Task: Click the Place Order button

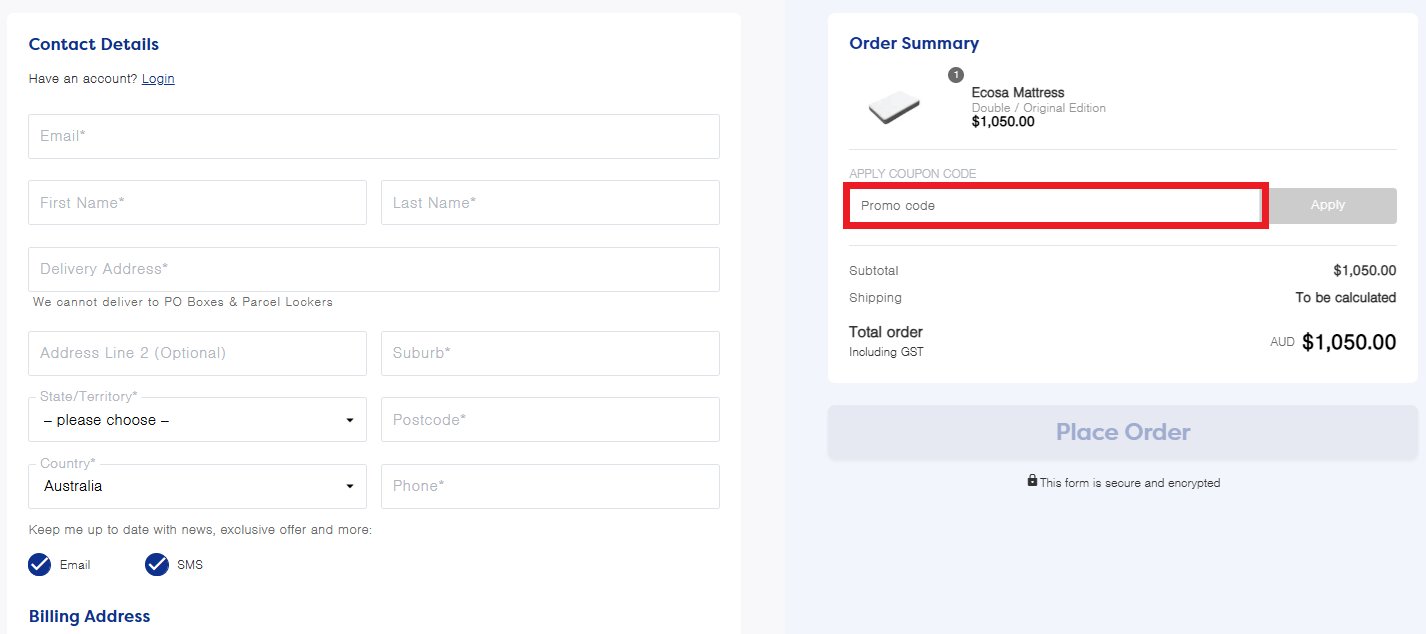Action: click(x=1122, y=432)
